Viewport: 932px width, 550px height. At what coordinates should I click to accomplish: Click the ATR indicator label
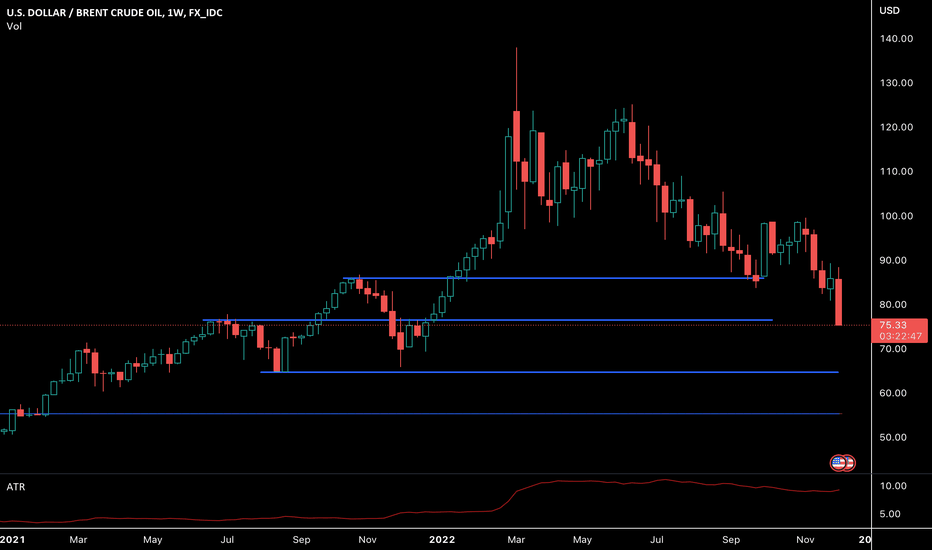(15, 487)
